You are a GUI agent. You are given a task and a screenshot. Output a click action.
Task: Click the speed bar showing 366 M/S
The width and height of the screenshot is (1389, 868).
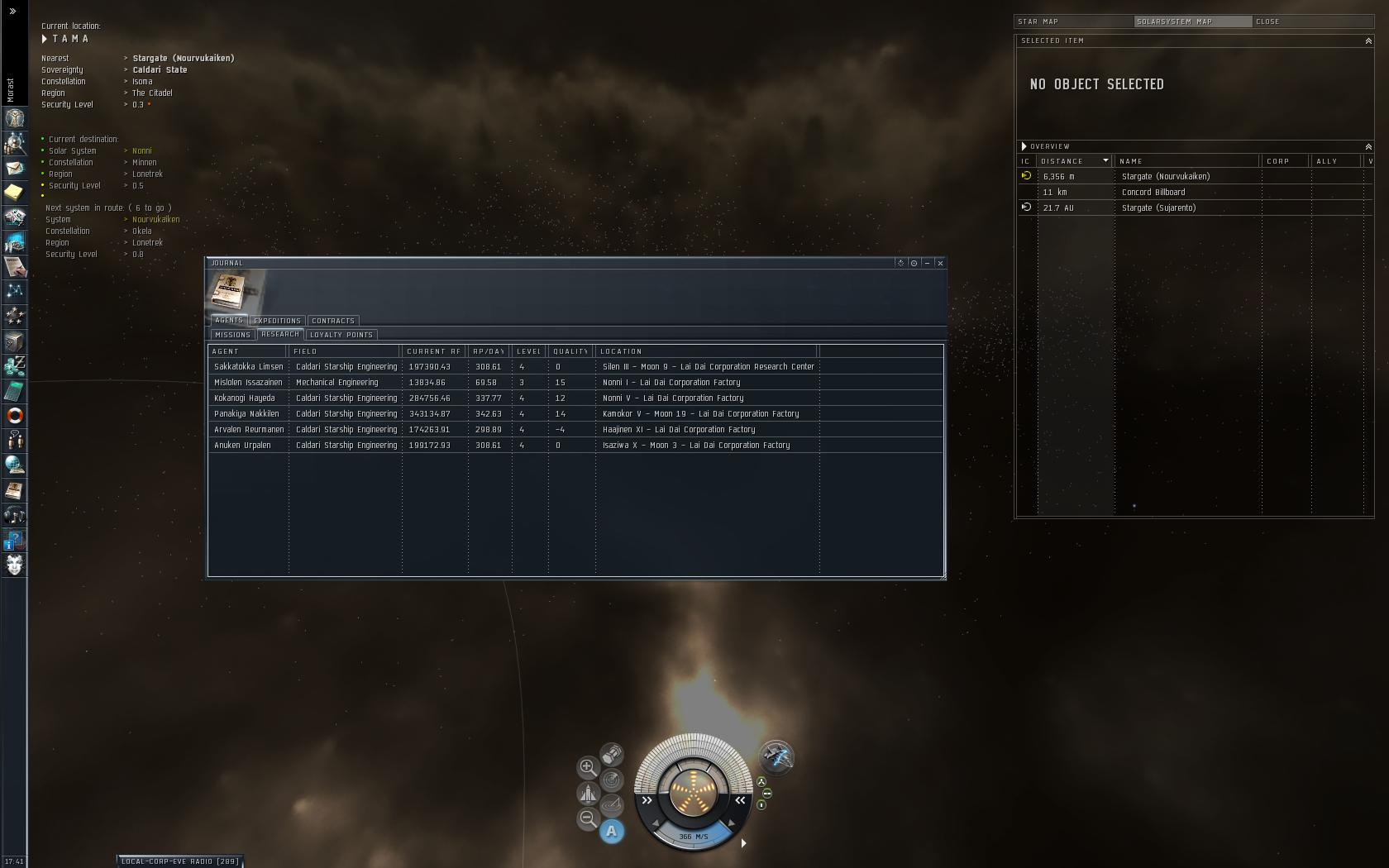(693, 836)
